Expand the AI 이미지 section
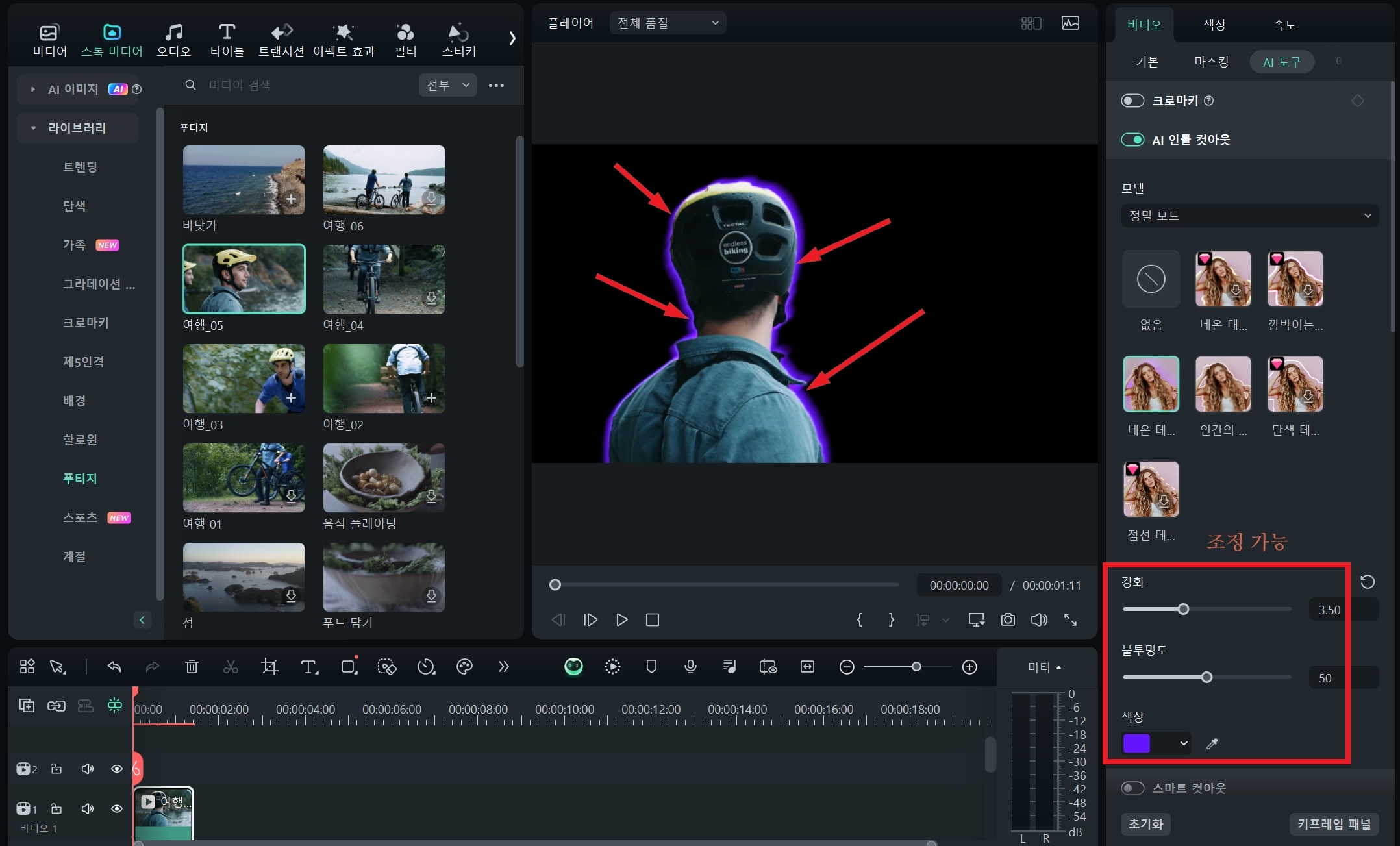This screenshot has width=1400, height=846. tap(33, 90)
